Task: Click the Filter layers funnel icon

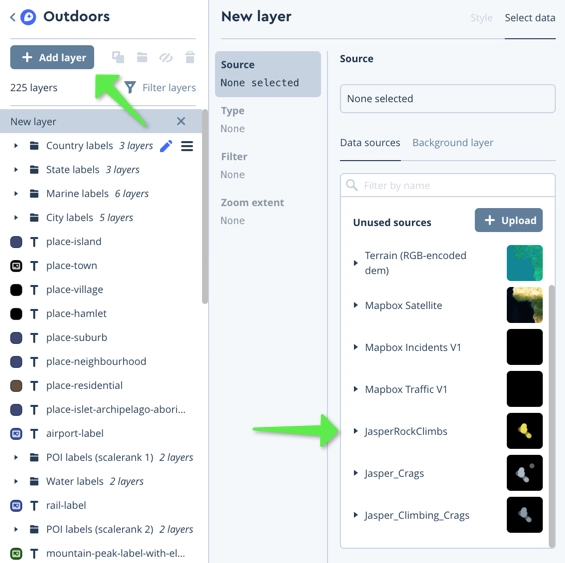Action: 130,88
